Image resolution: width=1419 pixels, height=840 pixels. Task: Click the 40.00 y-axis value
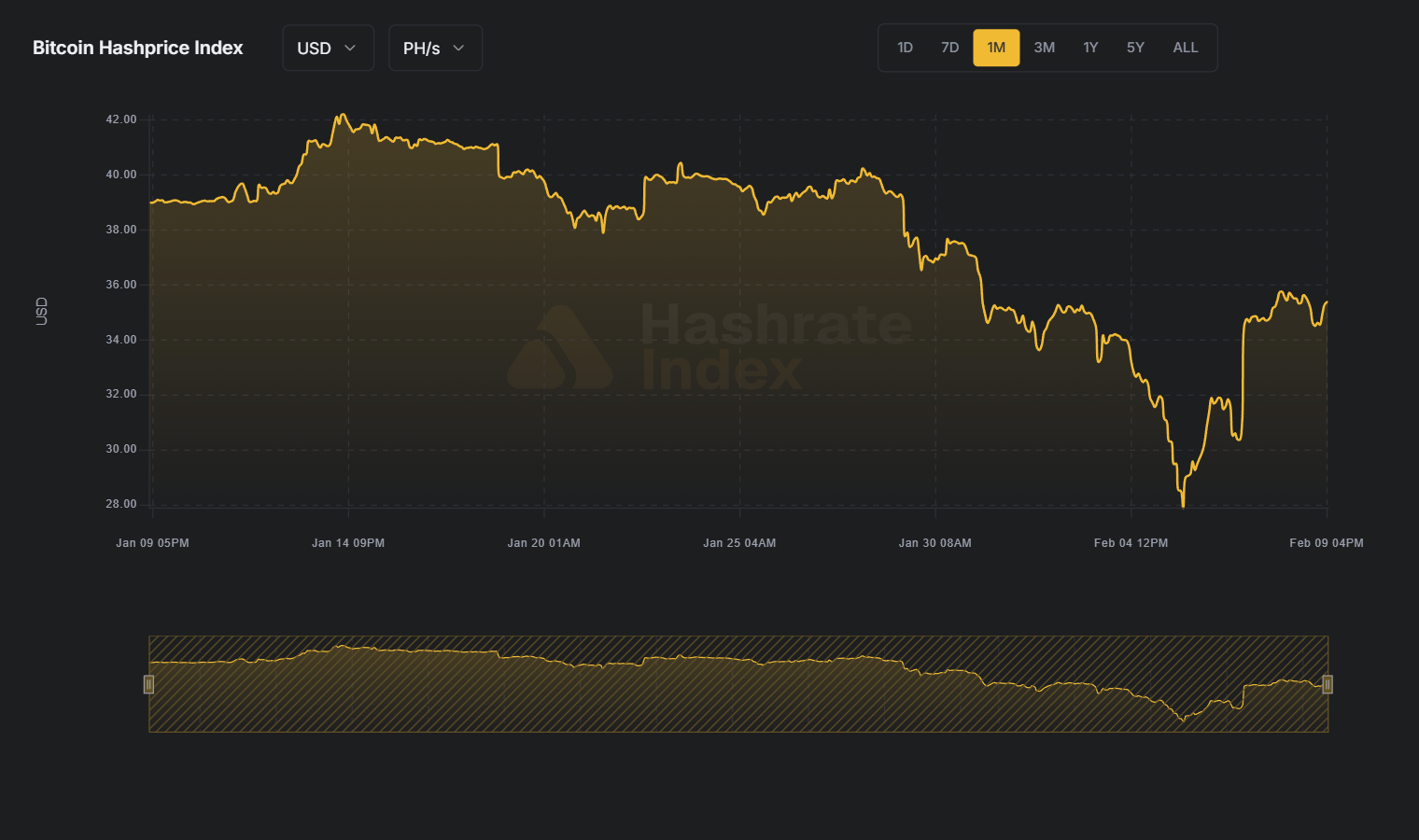tap(121, 175)
